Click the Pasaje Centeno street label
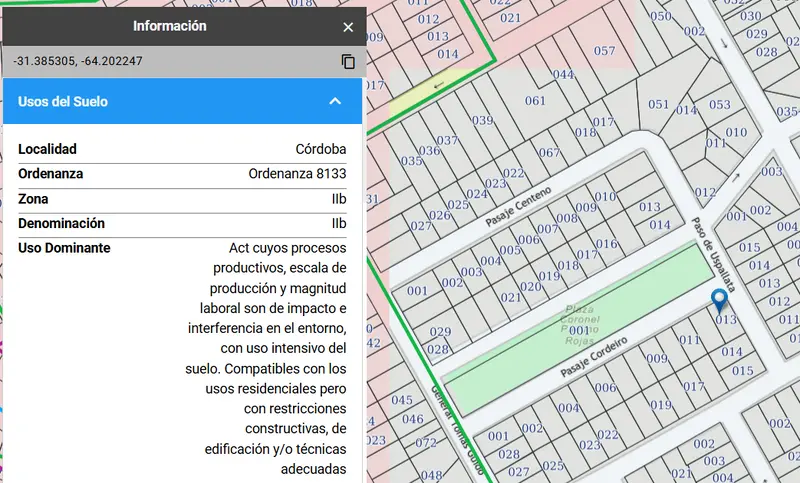The image size is (800, 483). 518,206
